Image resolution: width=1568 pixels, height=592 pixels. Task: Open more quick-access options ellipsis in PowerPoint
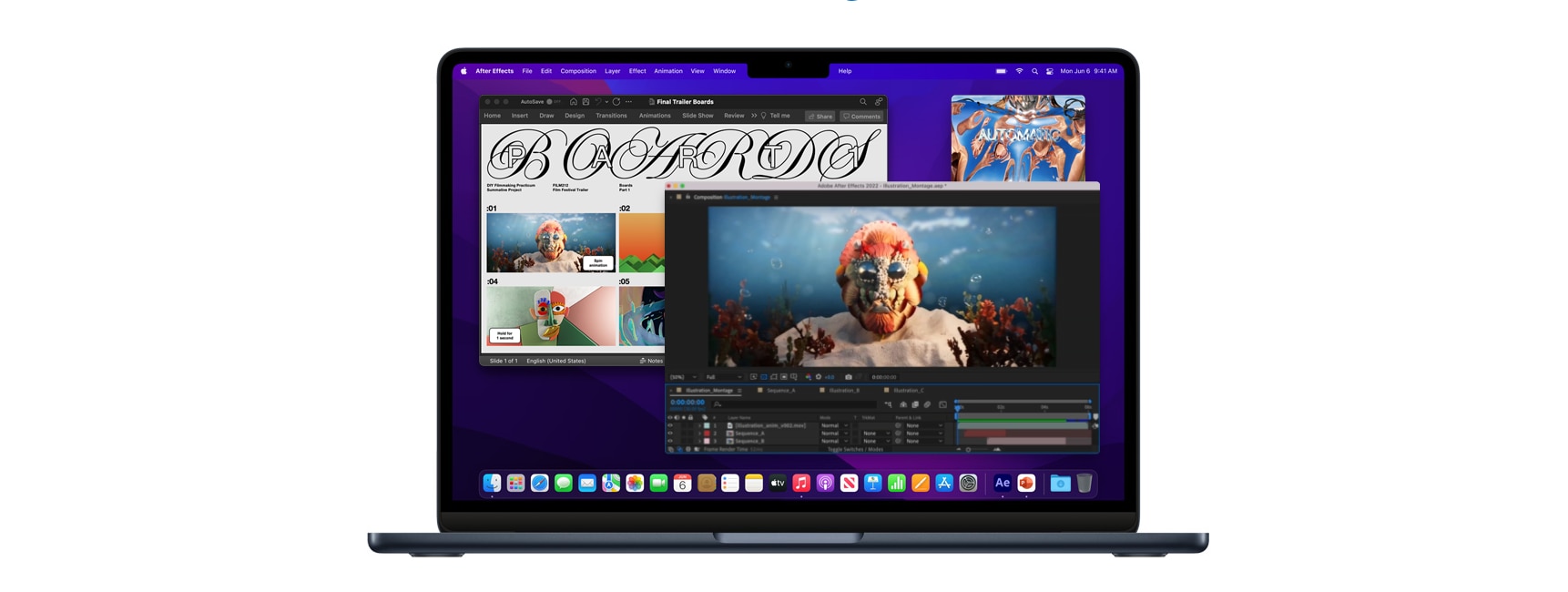[628, 102]
